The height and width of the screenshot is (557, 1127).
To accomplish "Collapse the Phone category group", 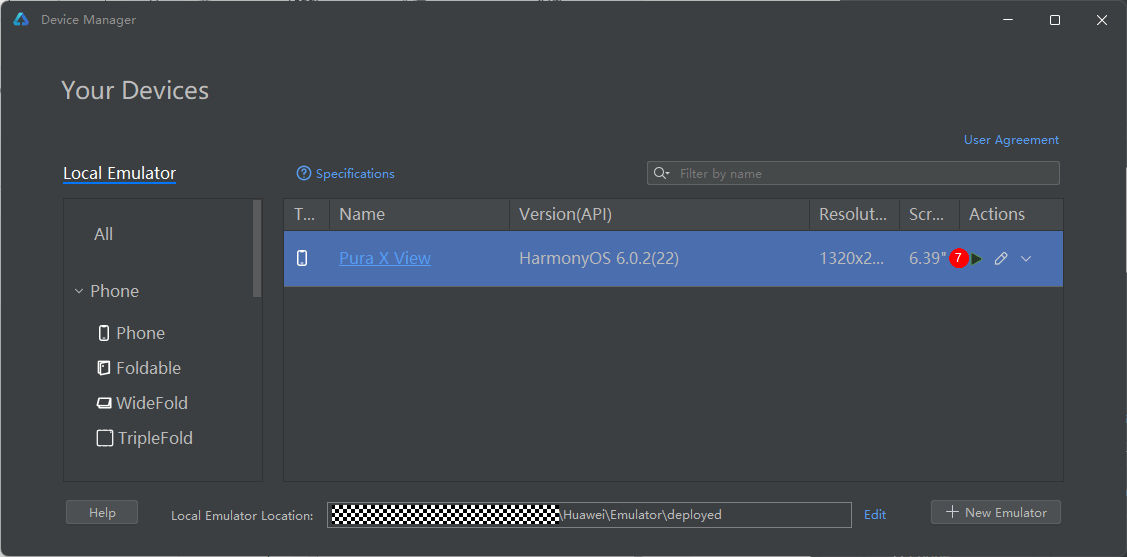I will tap(78, 291).
